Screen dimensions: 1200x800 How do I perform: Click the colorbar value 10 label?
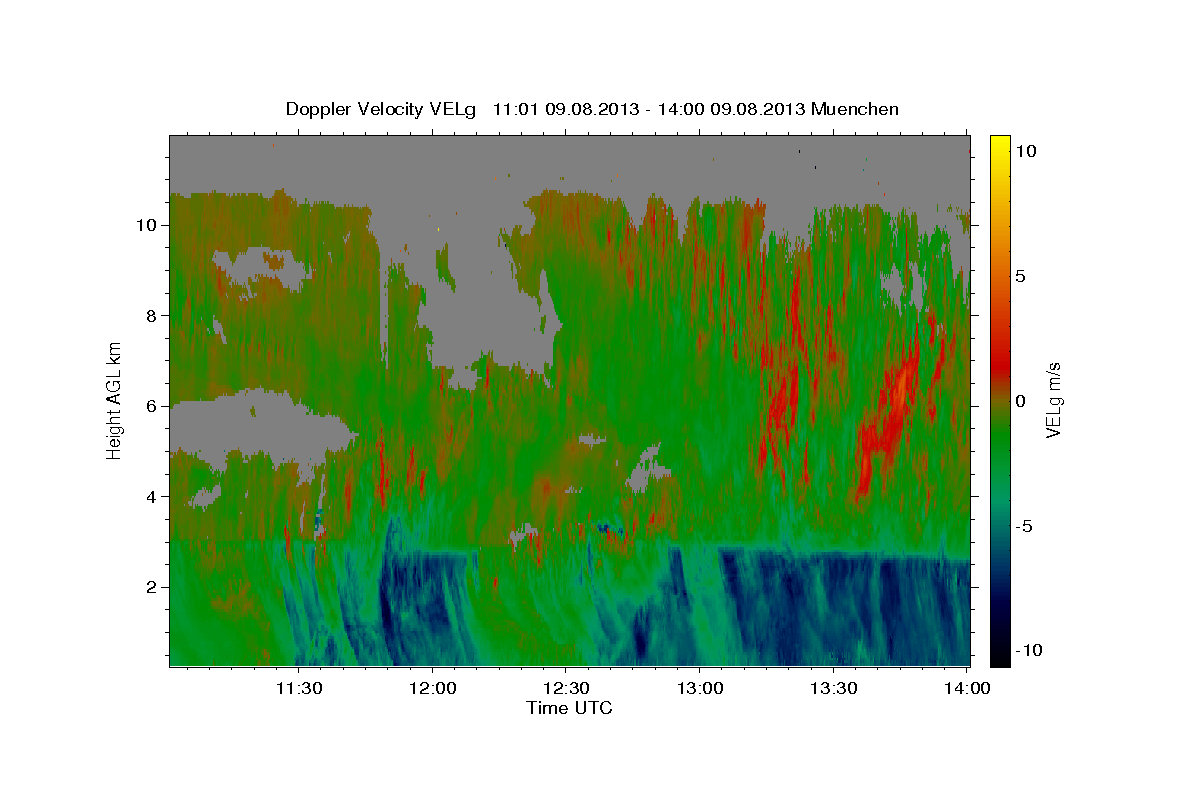[x=1026, y=151]
